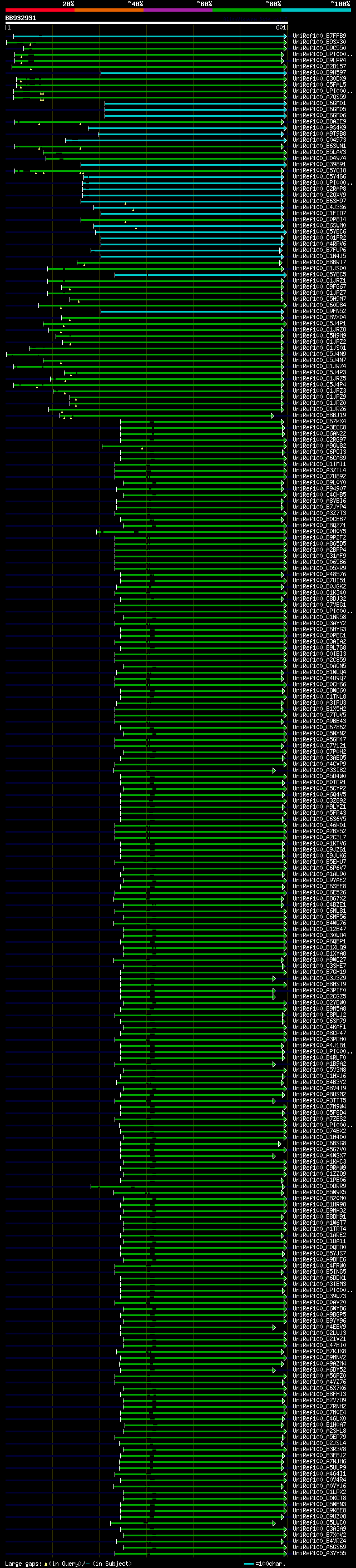Select hit label UniRef100_B6SWN1

click(x=319, y=146)
